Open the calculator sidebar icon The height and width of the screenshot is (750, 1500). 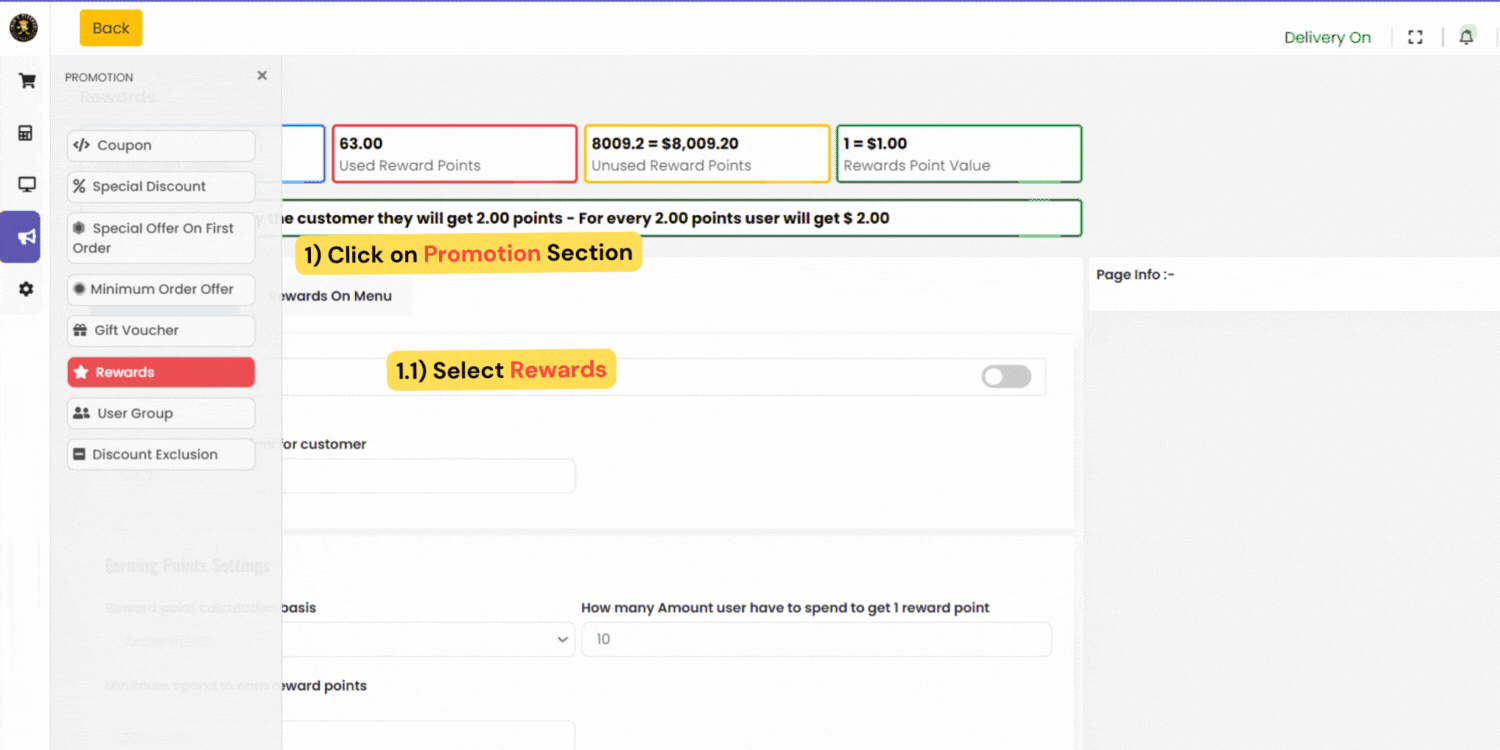pyautogui.click(x=26, y=133)
